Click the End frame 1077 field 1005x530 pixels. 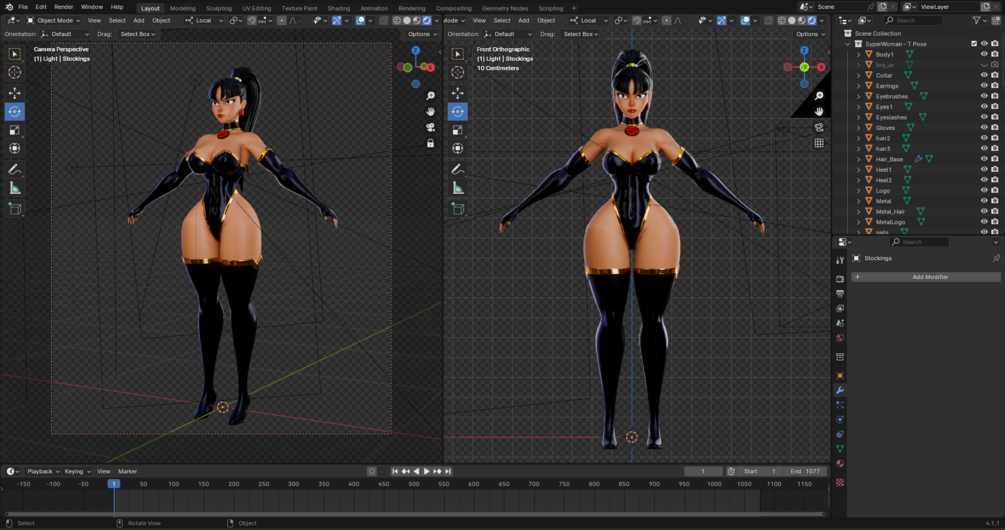click(806, 471)
